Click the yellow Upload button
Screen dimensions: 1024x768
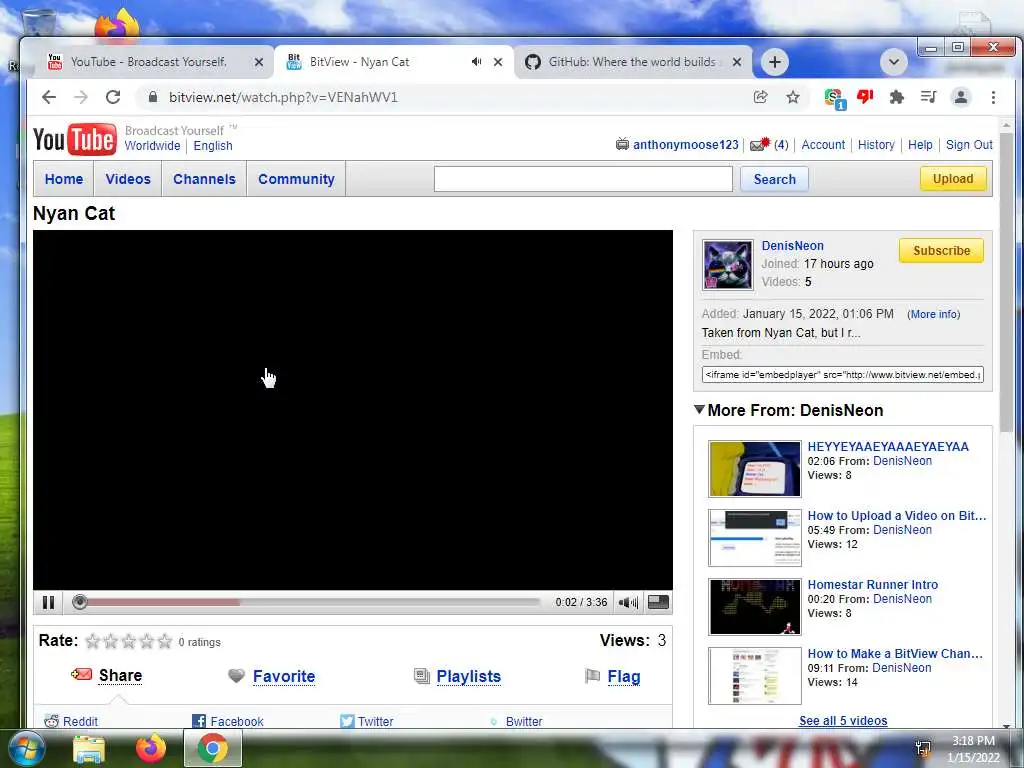point(953,178)
